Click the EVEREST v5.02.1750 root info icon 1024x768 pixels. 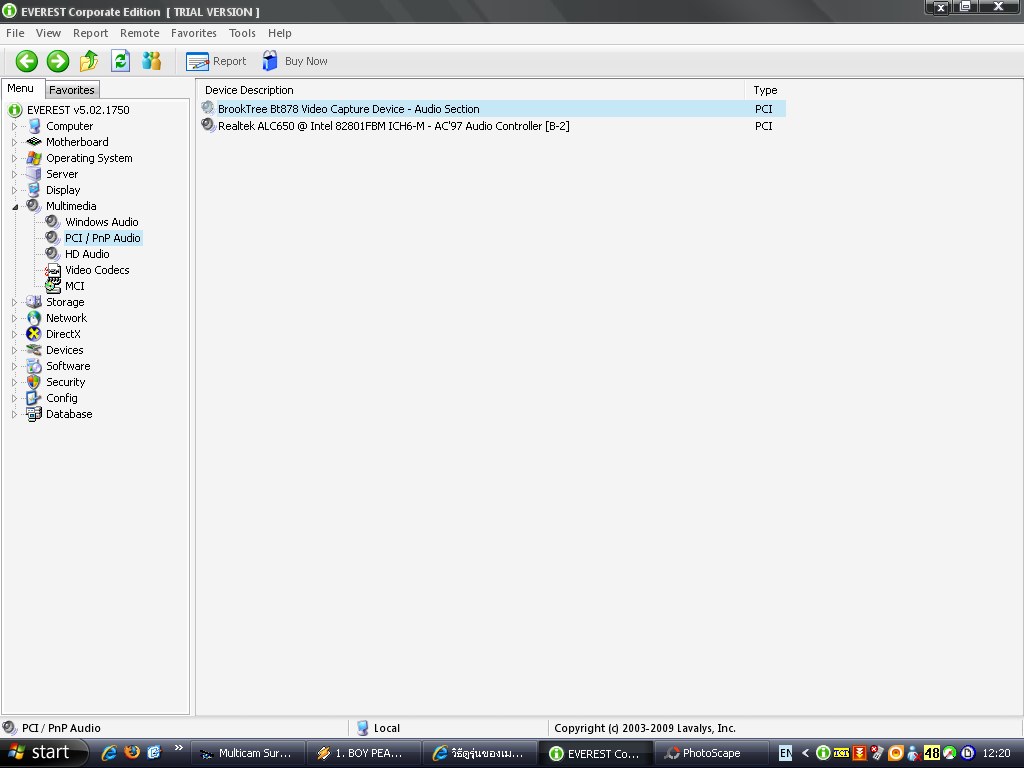(15, 110)
